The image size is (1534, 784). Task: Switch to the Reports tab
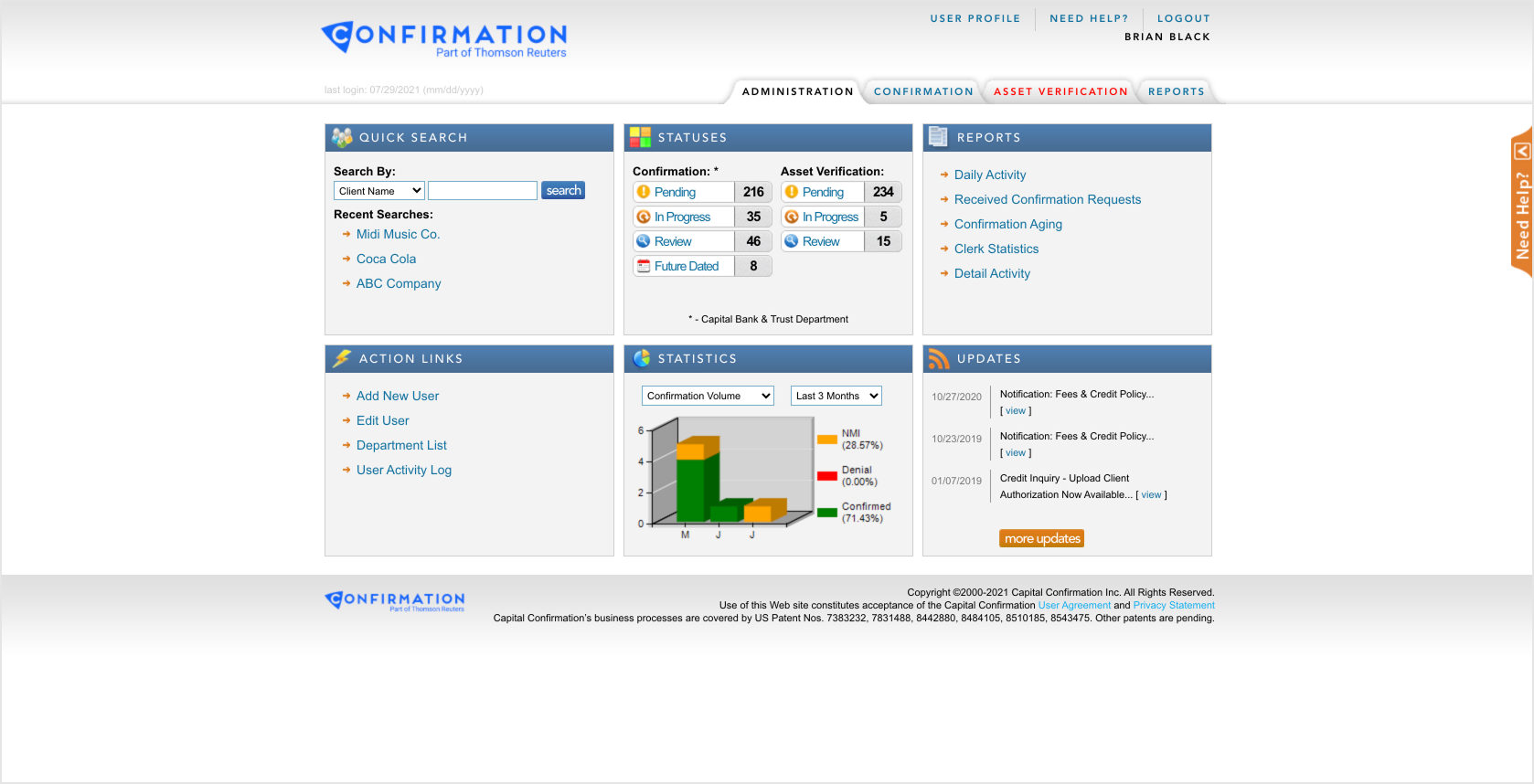[1177, 91]
